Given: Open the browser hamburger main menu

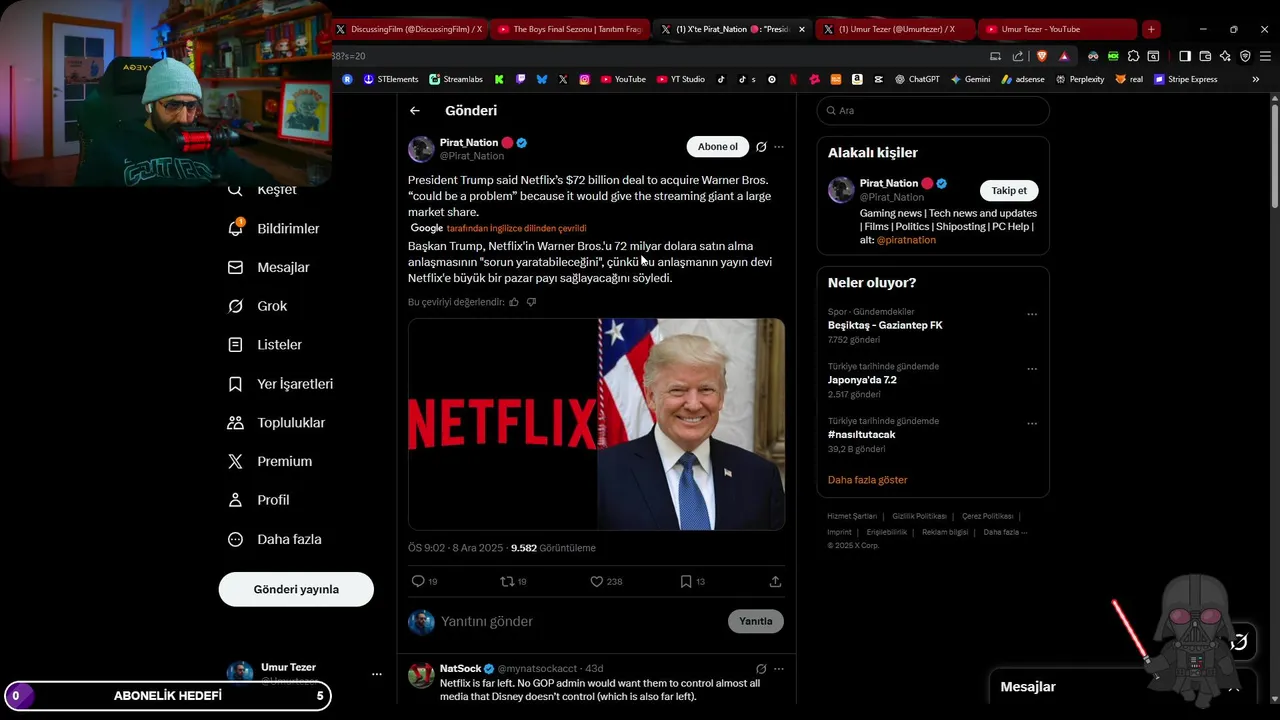Looking at the screenshot, I should pos(1265,56).
